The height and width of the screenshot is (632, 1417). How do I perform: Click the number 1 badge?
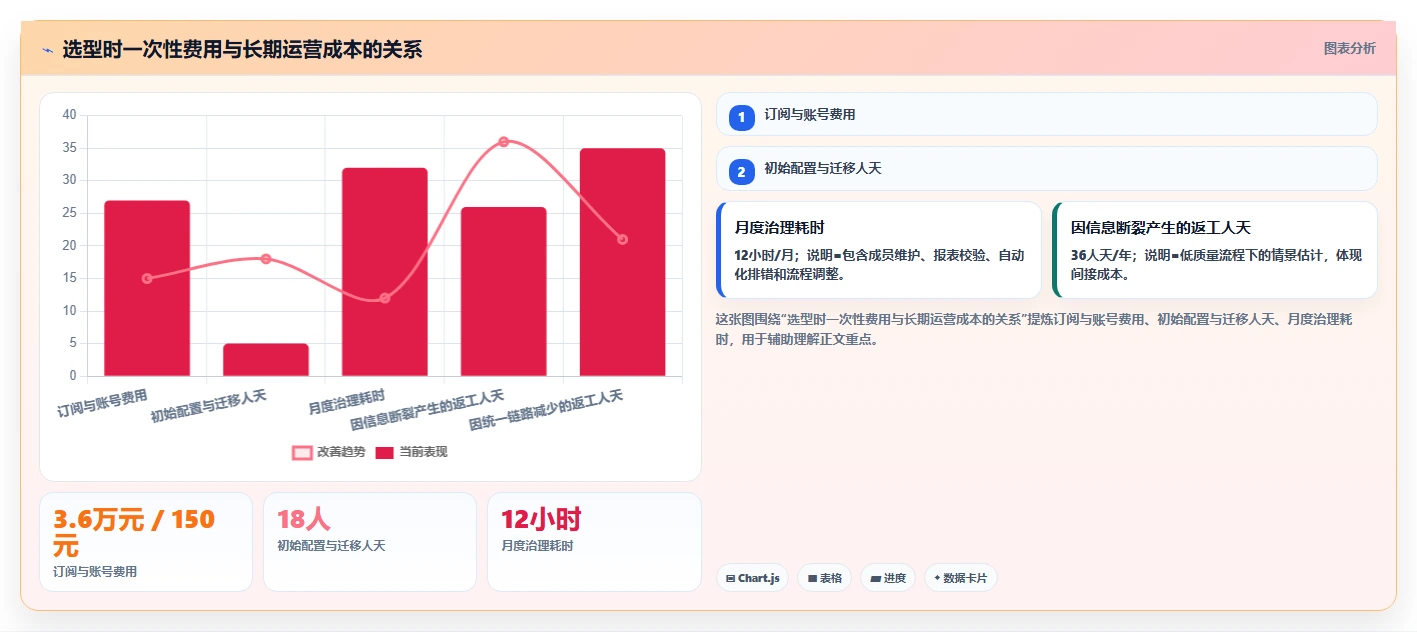point(741,118)
